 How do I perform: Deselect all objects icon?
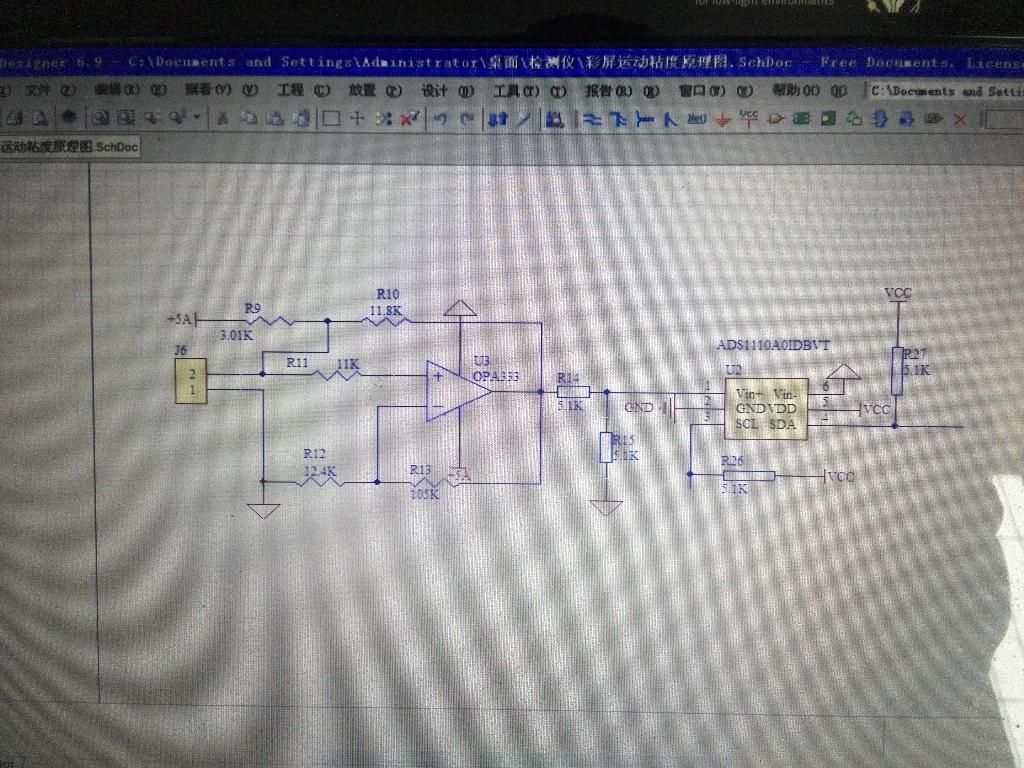click(x=383, y=118)
